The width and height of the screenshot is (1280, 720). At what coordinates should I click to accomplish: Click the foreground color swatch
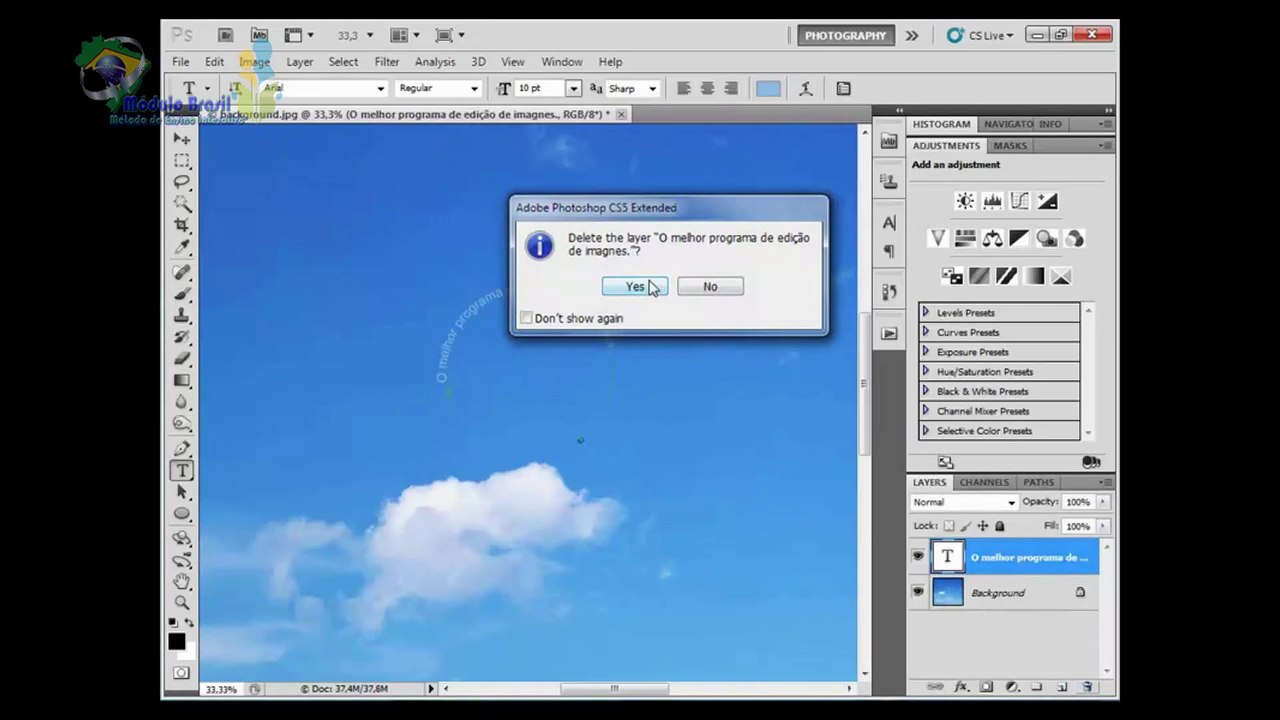click(177, 641)
